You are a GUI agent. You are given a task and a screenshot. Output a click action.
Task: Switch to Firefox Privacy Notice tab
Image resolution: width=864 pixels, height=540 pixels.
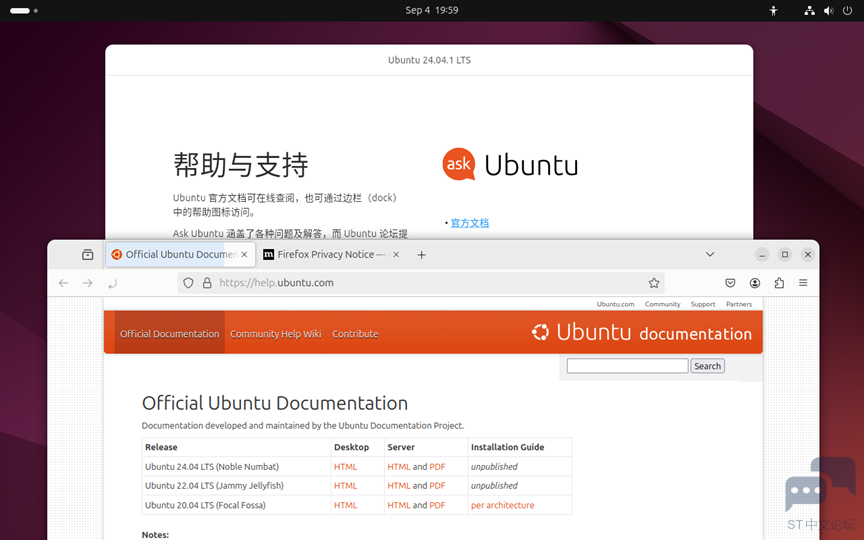(x=332, y=255)
